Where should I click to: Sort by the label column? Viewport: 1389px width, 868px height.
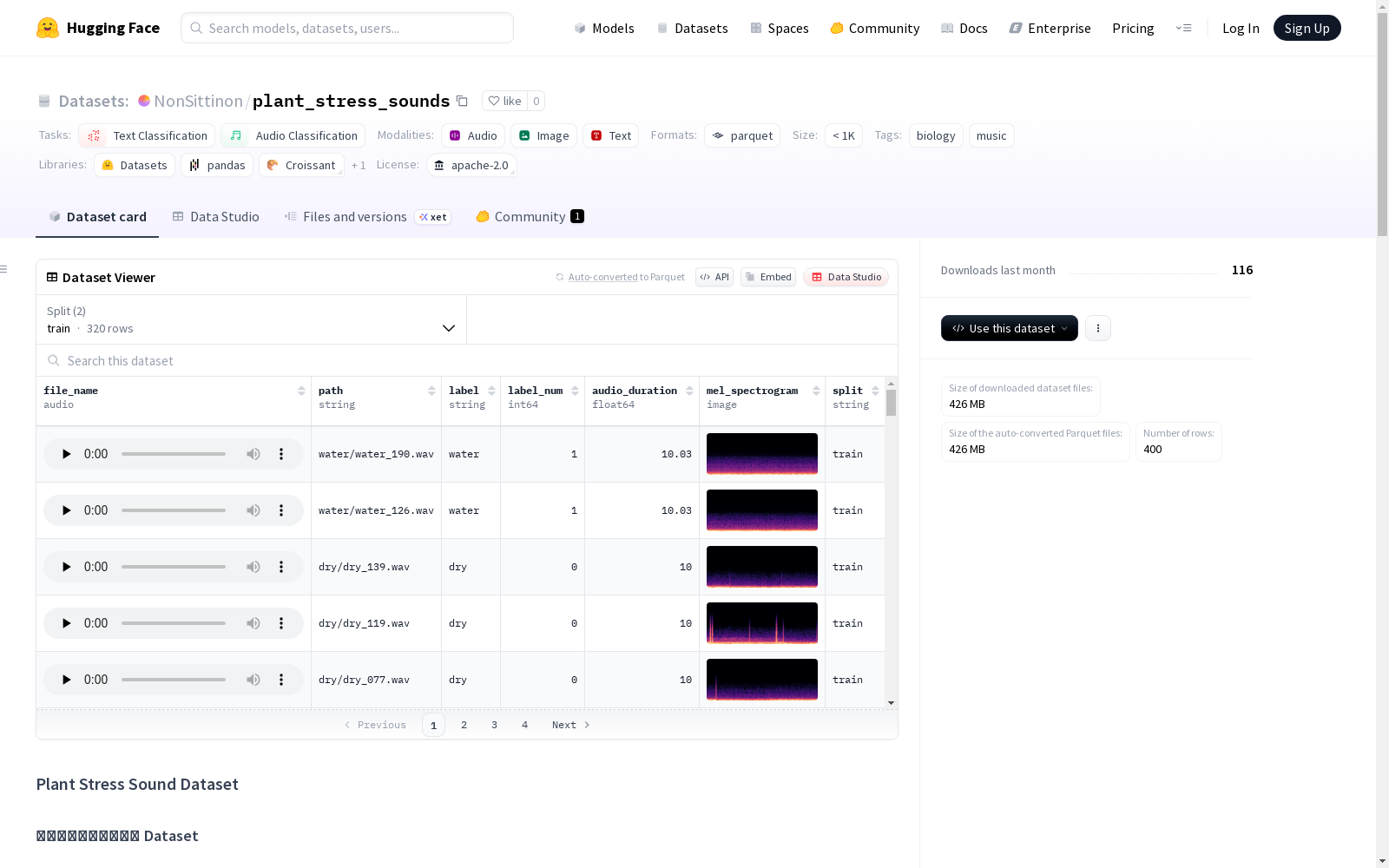(x=491, y=391)
